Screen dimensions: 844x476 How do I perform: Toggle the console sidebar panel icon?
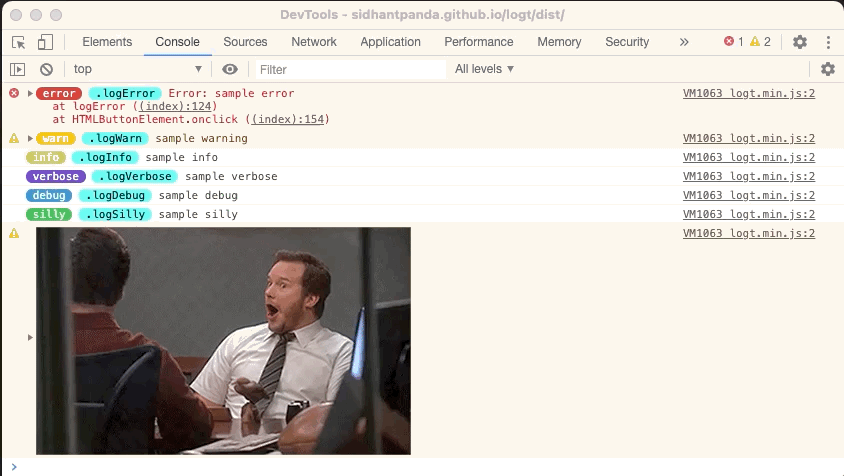pos(18,69)
